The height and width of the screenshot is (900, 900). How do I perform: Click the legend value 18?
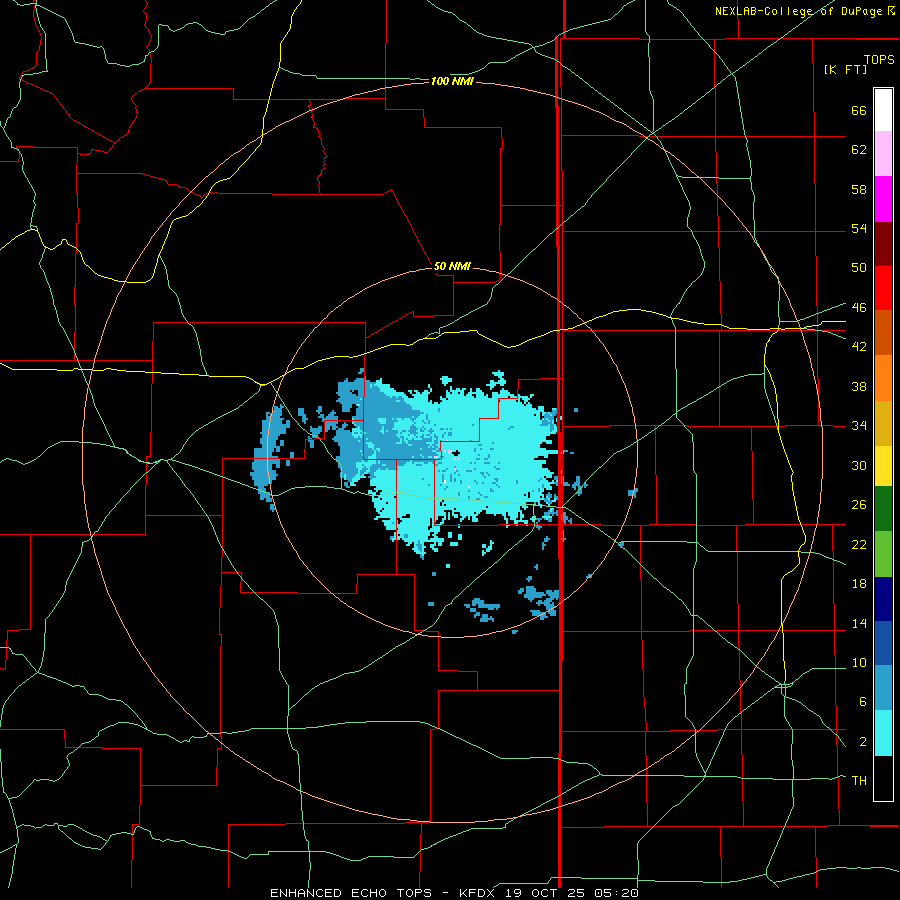click(x=859, y=584)
